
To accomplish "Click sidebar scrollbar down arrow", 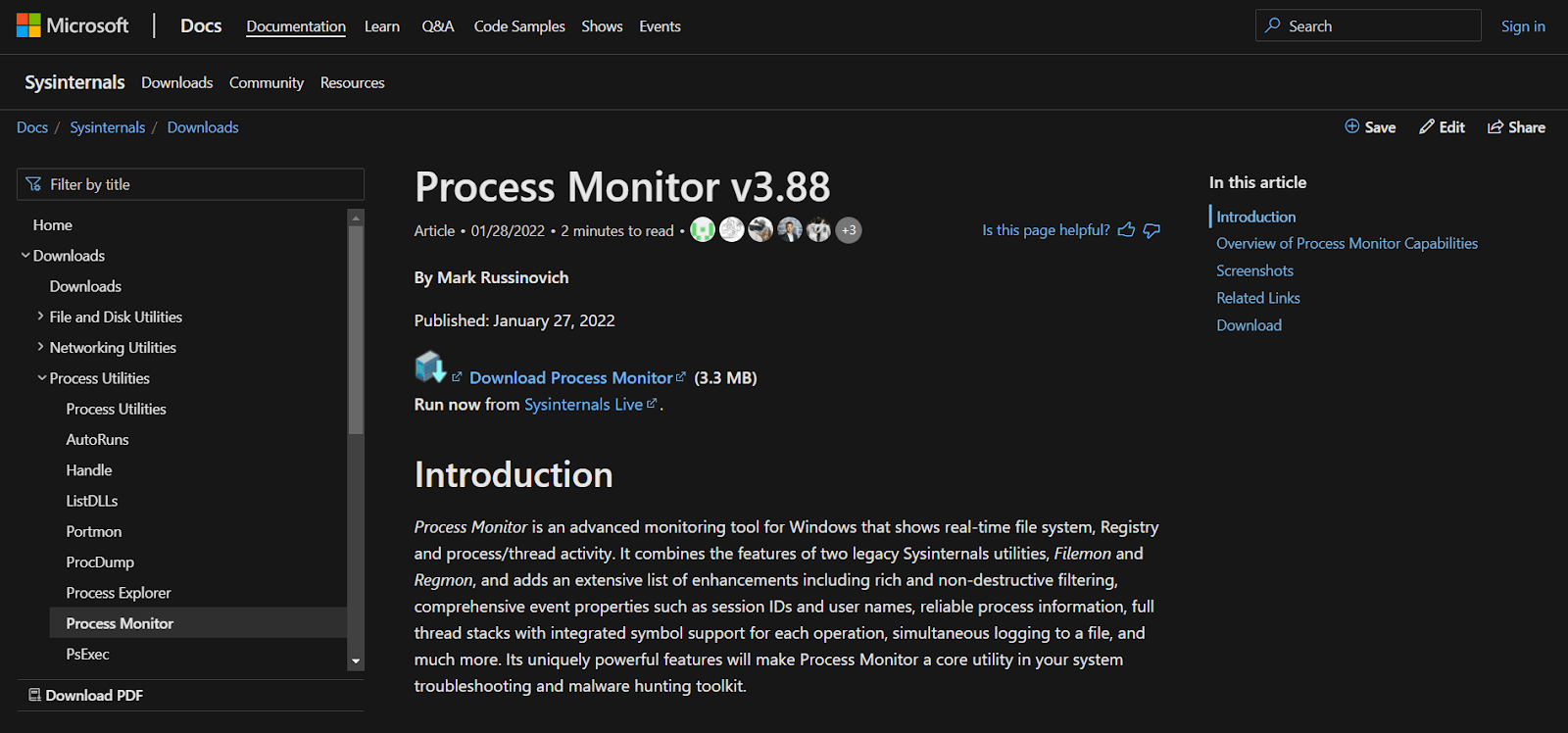I will 356,661.
